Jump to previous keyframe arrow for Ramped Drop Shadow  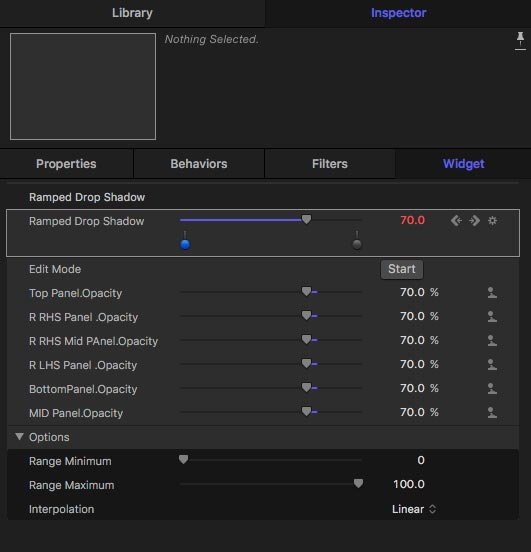[456, 221]
